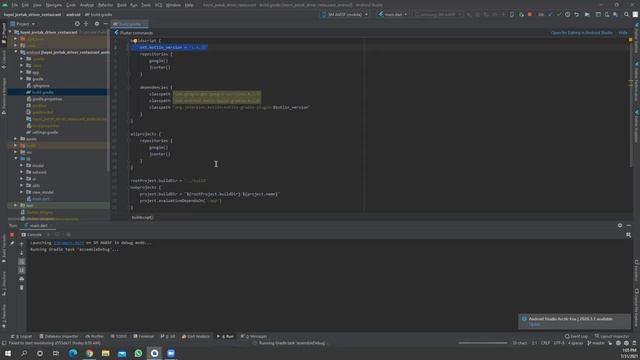Open the Code menu

(71, 5)
